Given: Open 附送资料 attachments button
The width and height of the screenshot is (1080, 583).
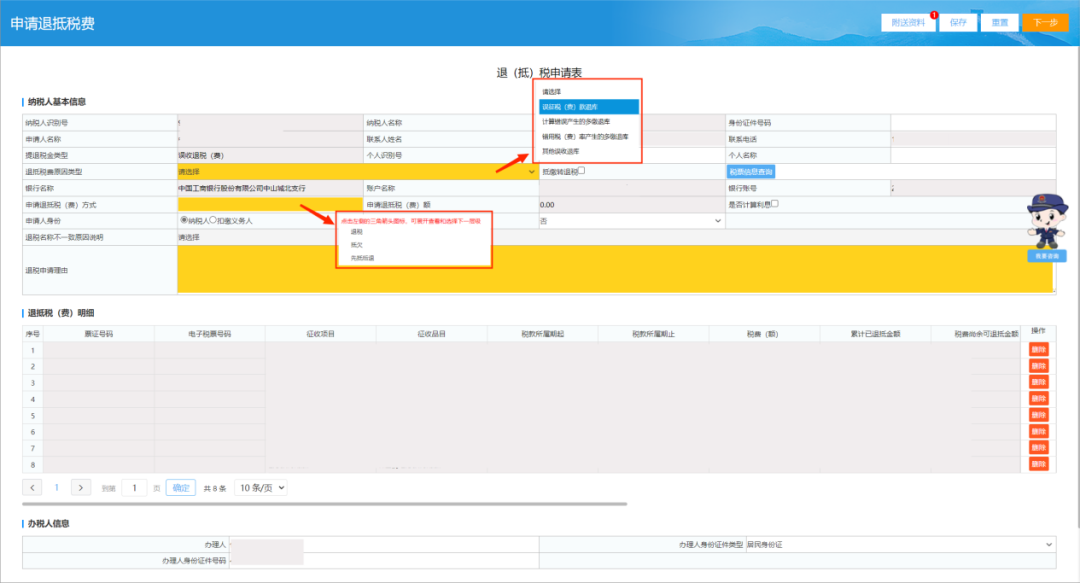Looking at the screenshot, I should coord(908,23).
